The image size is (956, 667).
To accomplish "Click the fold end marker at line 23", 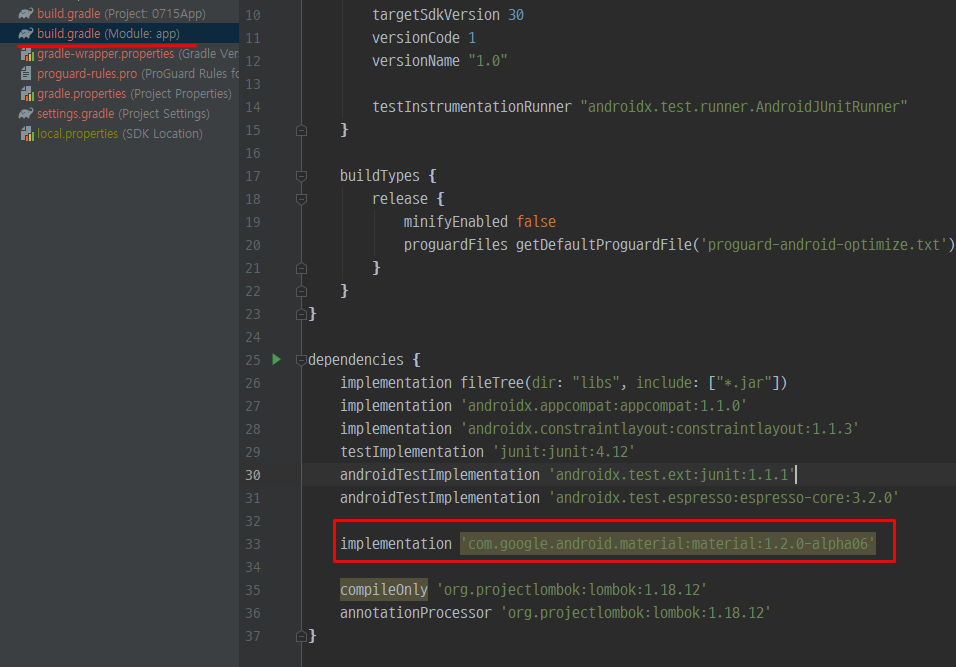I will click(301, 315).
